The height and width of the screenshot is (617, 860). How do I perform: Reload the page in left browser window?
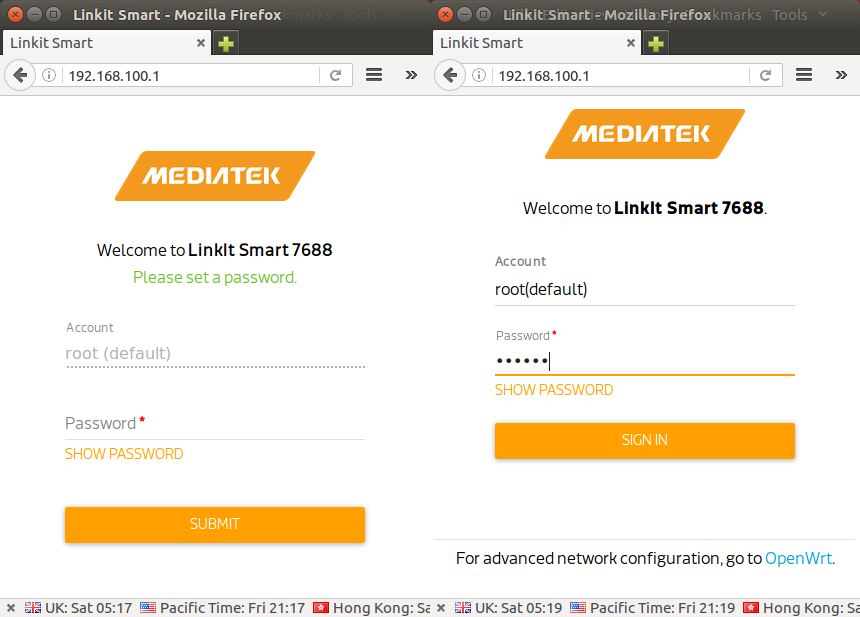(336, 75)
